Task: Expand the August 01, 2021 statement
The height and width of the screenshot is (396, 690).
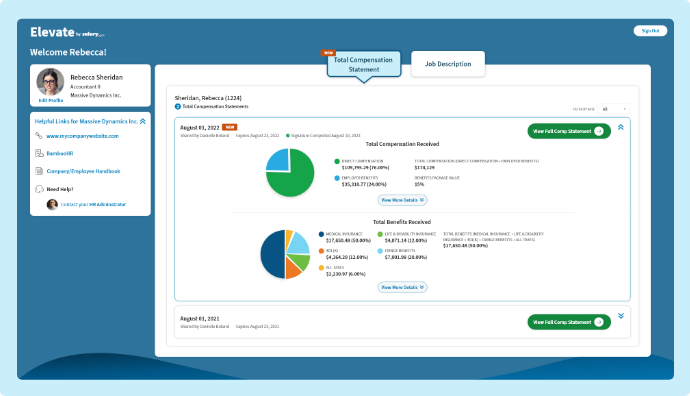Action: coord(620,316)
